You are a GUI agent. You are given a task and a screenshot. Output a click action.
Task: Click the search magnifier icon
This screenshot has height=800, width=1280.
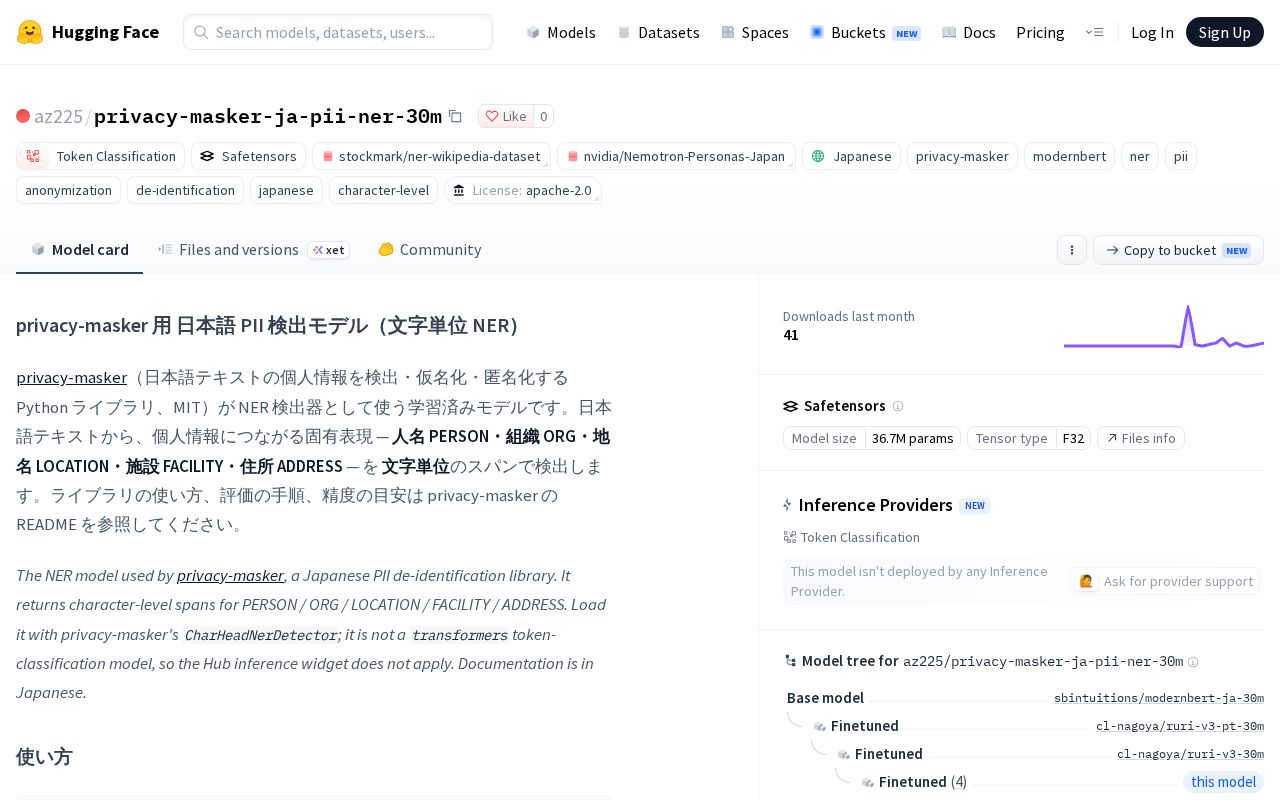[201, 32]
